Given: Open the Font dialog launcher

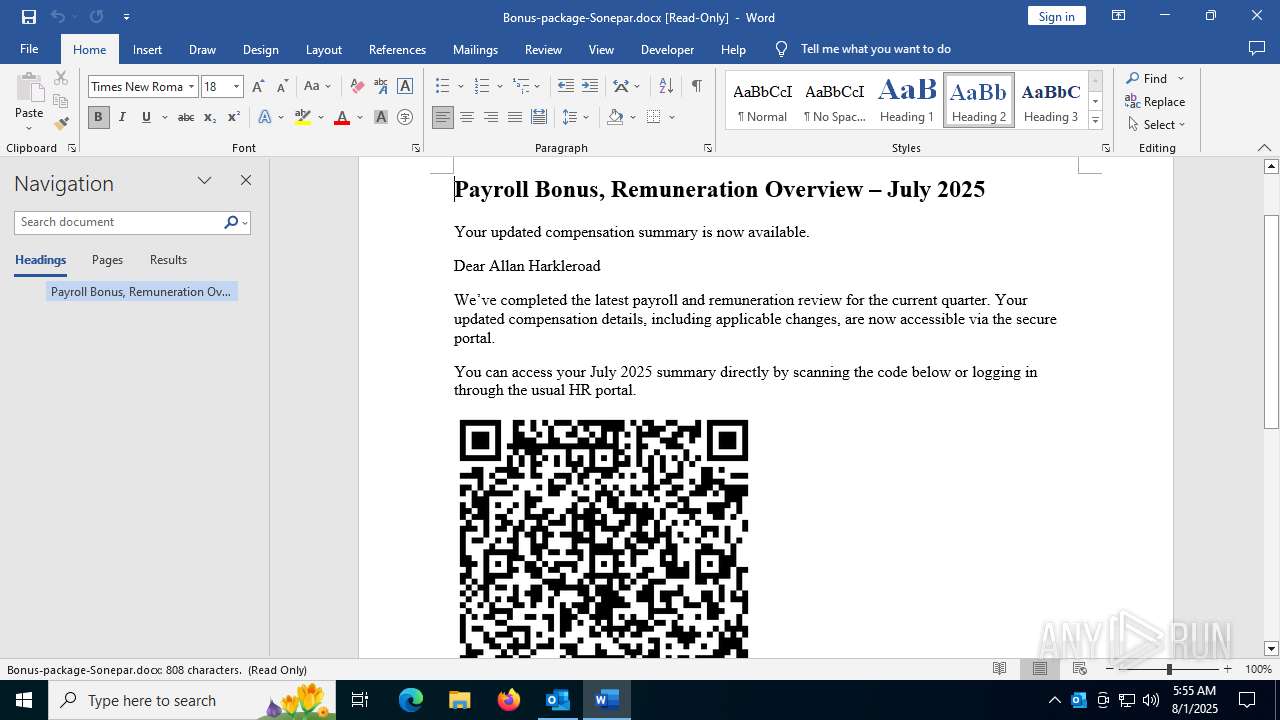Looking at the screenshot, I should 416,148.
